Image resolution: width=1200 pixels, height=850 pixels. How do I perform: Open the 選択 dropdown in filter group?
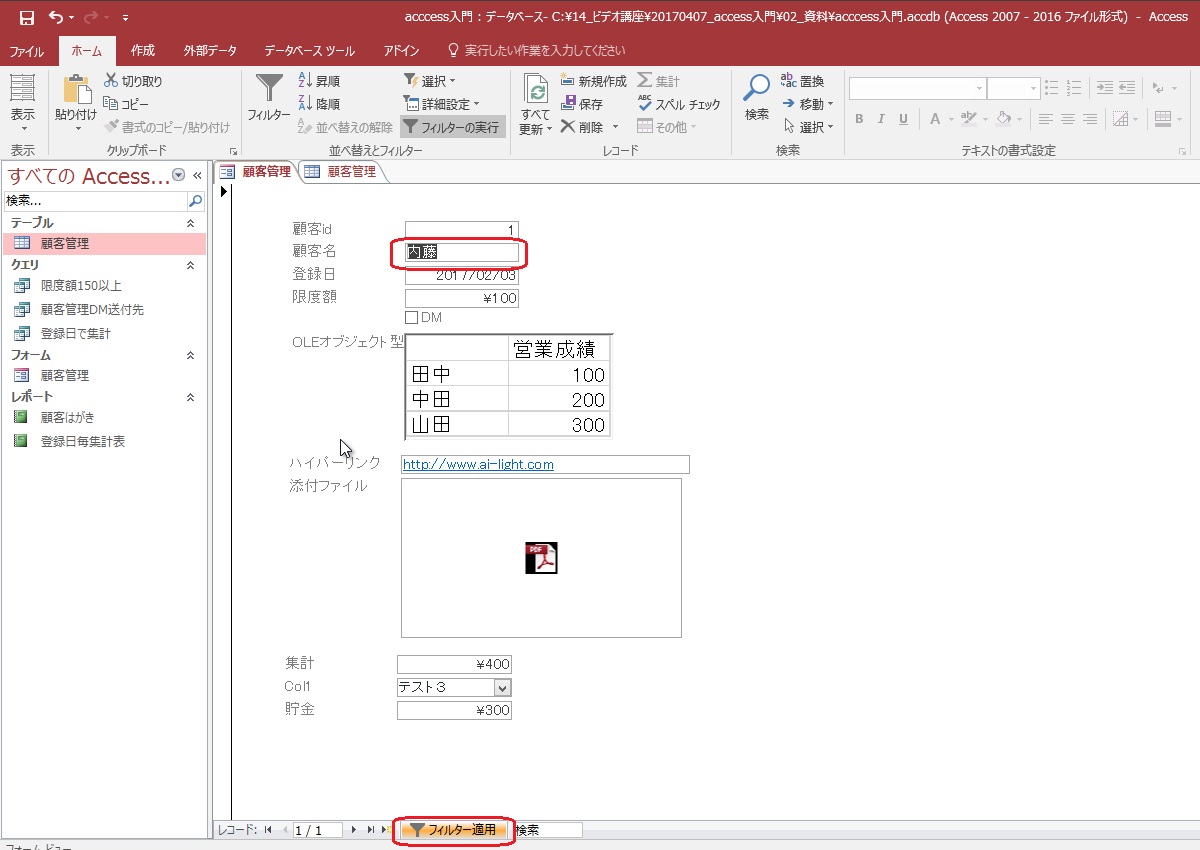click(x=430, y=81)
